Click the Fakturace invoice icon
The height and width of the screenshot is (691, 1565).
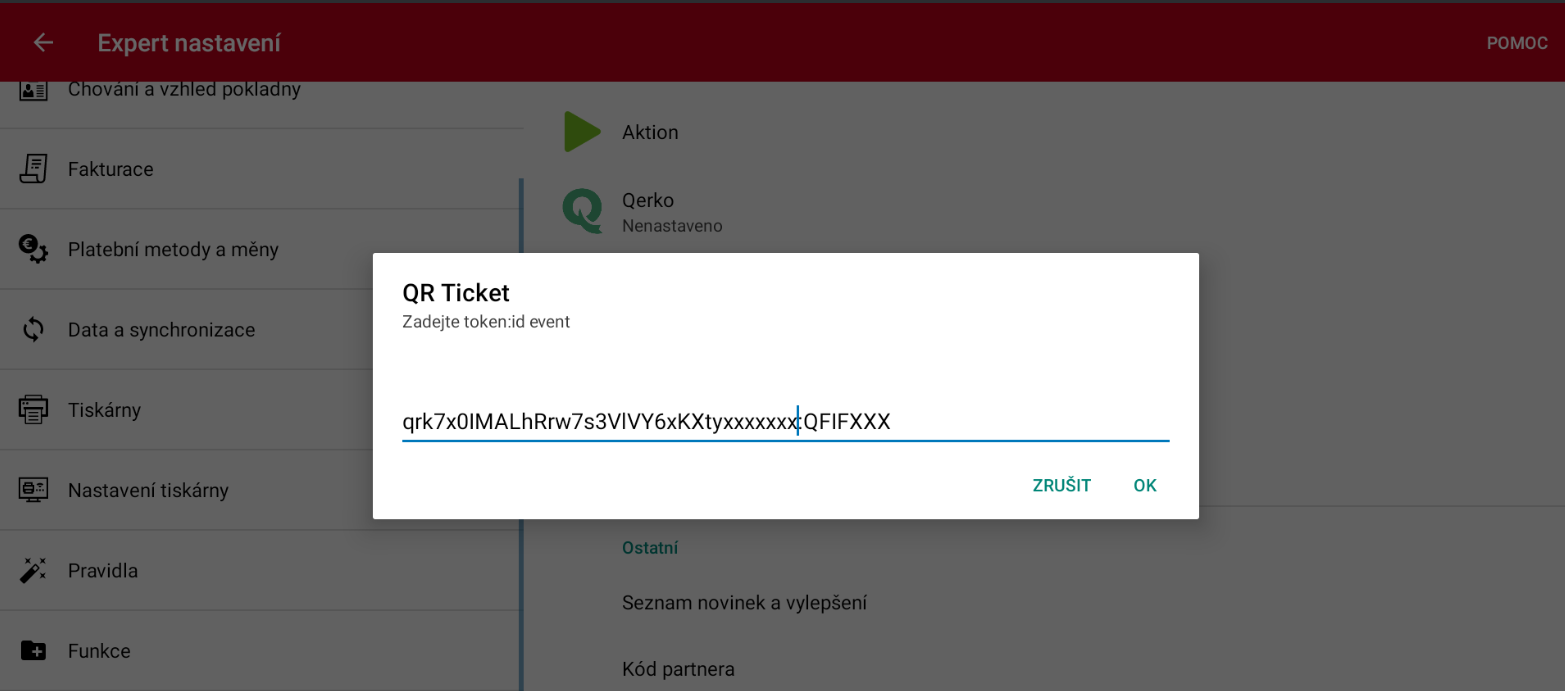[x=33, y=169]
